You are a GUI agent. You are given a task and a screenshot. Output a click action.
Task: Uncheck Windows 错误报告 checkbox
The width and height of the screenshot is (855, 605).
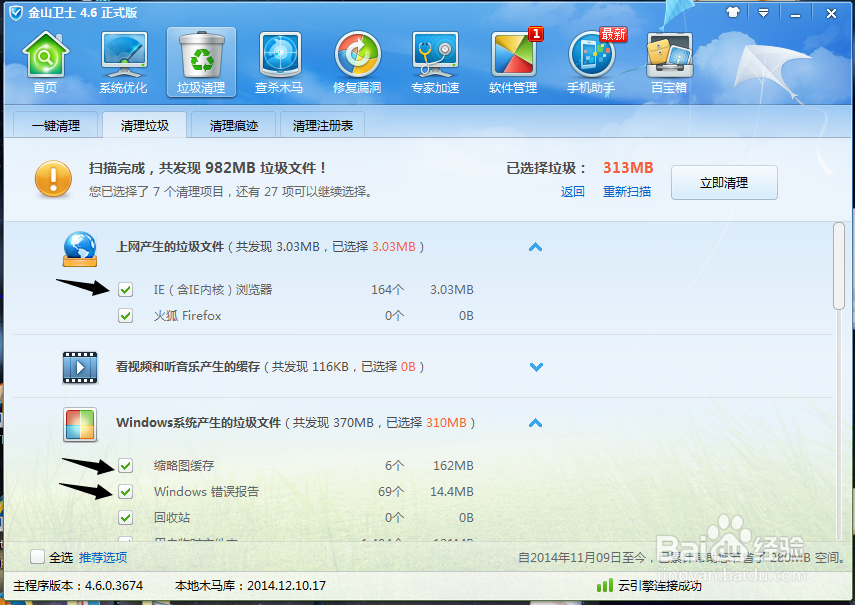[125, 492]
